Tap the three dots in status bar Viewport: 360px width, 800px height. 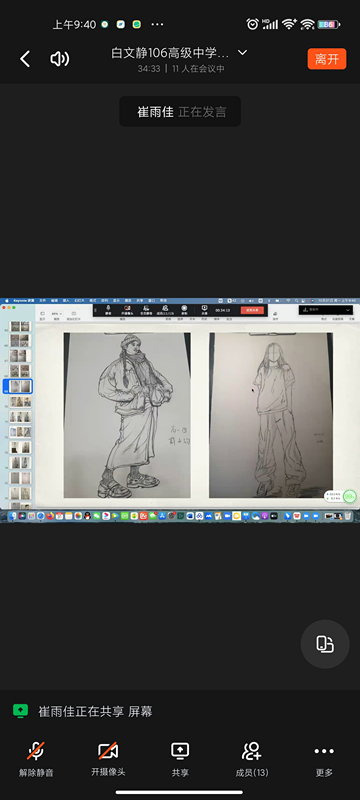[x=158, y=24]
